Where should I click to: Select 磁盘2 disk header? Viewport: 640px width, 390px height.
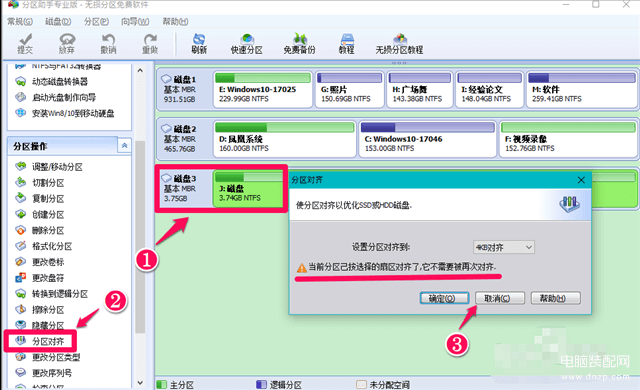tap(184, 139)
